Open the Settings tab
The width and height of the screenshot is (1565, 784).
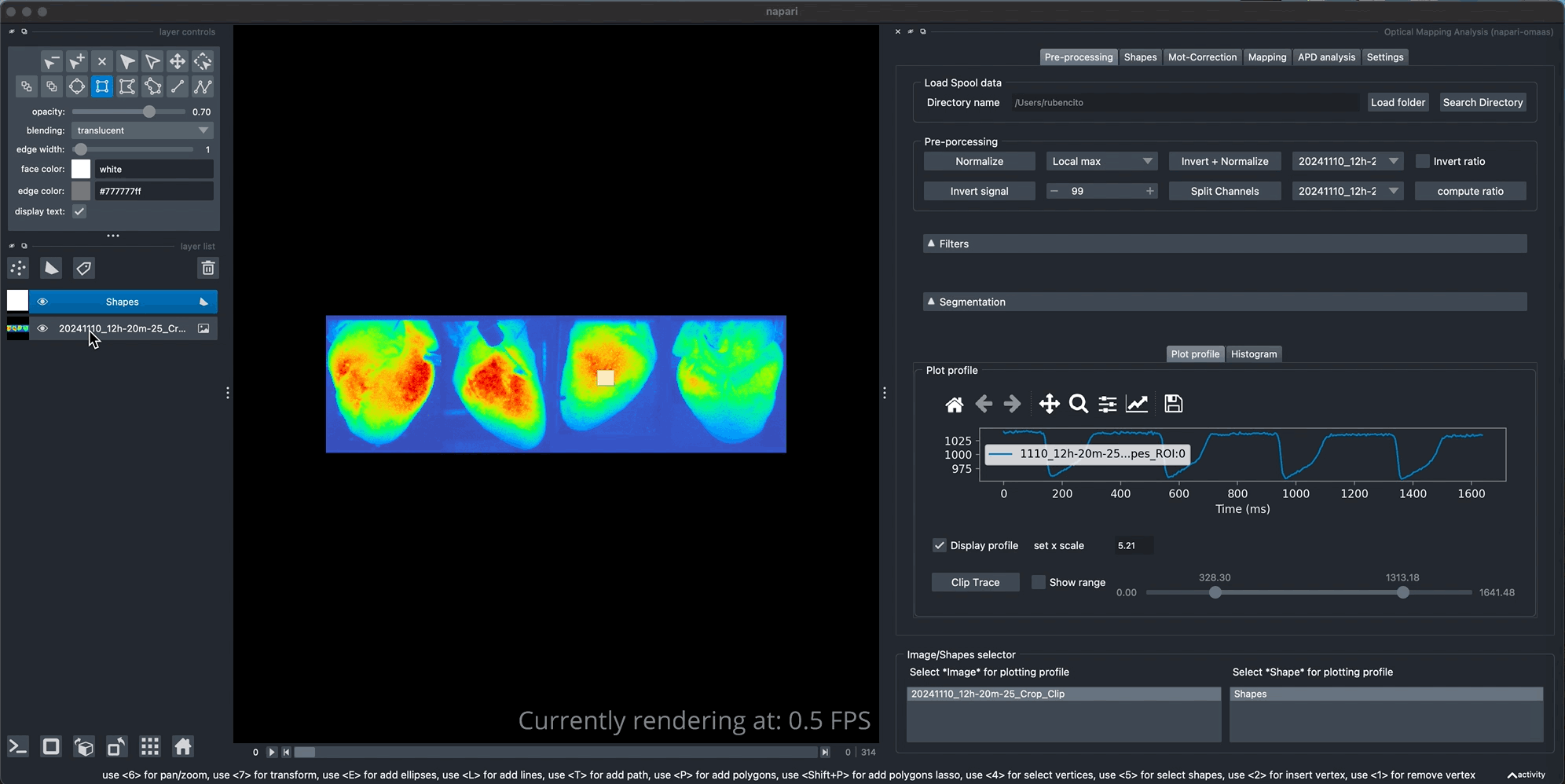[1385, 57]
